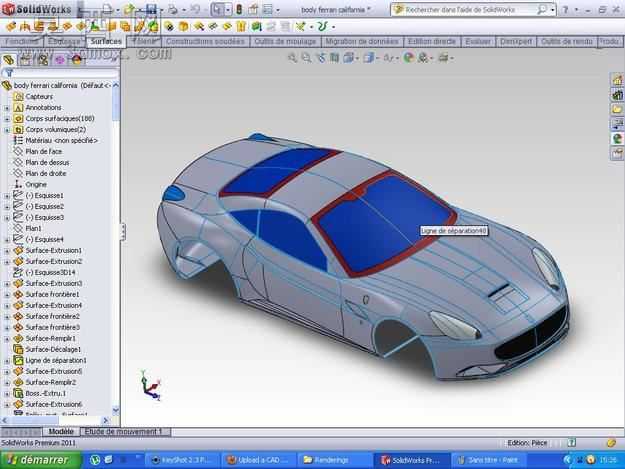Click the help question mark in status bar
625x469 pixels.
(572, 443)
